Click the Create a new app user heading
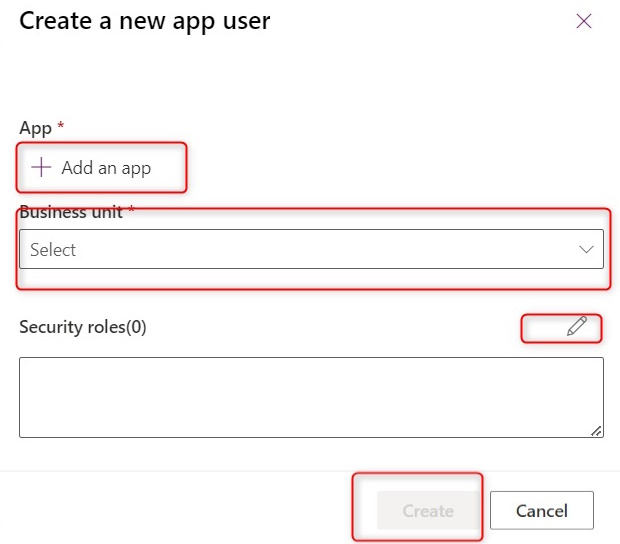Viewport: 620px width, 544px height. [144, 20]
